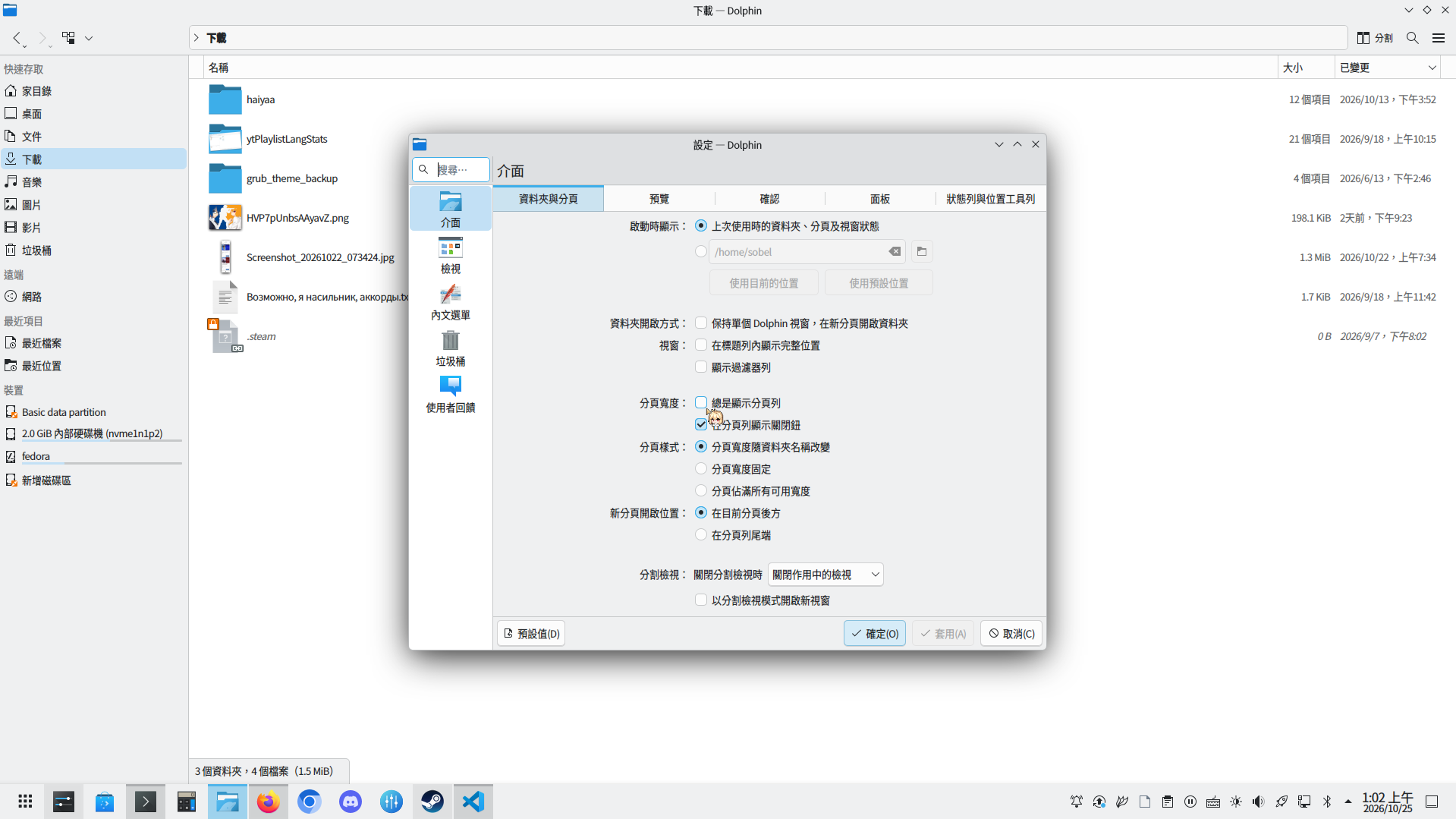Go back with the Dolphin back arrow
Screen dimensions: 1456x819
pyautogui.click(x=17, y=38)
